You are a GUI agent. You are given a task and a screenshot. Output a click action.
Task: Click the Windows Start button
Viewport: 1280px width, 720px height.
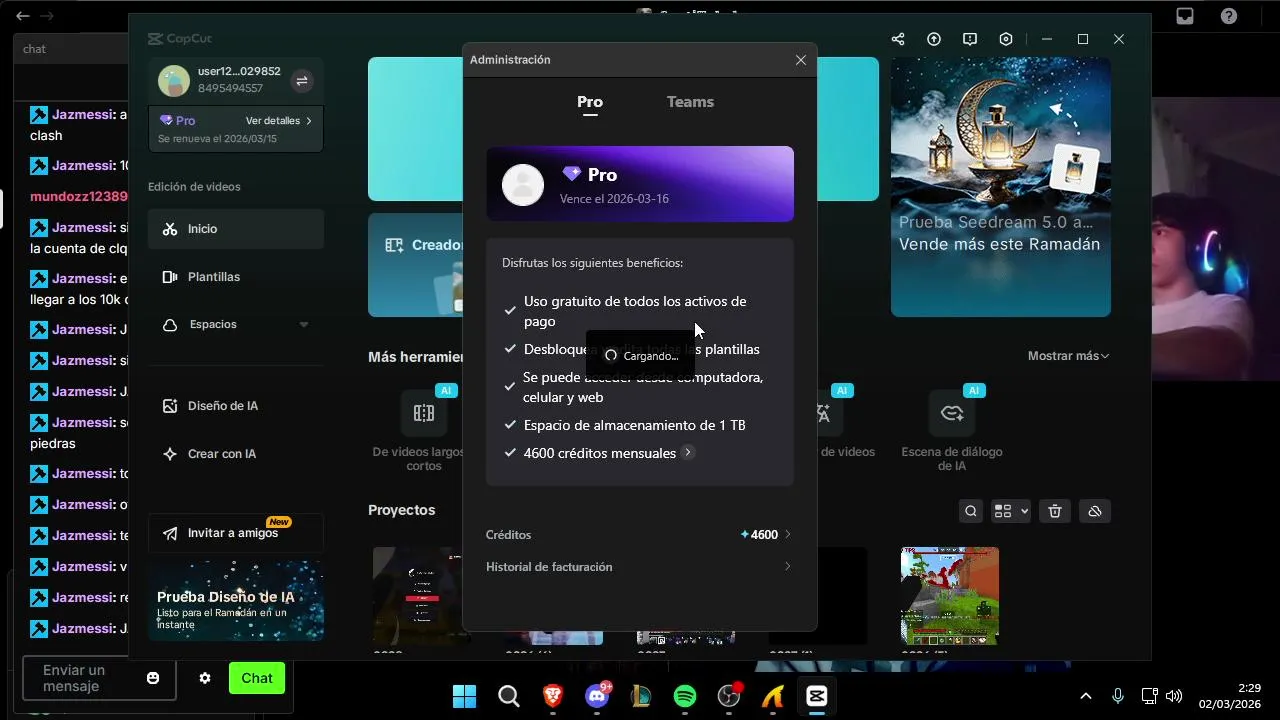pos(465,696)
